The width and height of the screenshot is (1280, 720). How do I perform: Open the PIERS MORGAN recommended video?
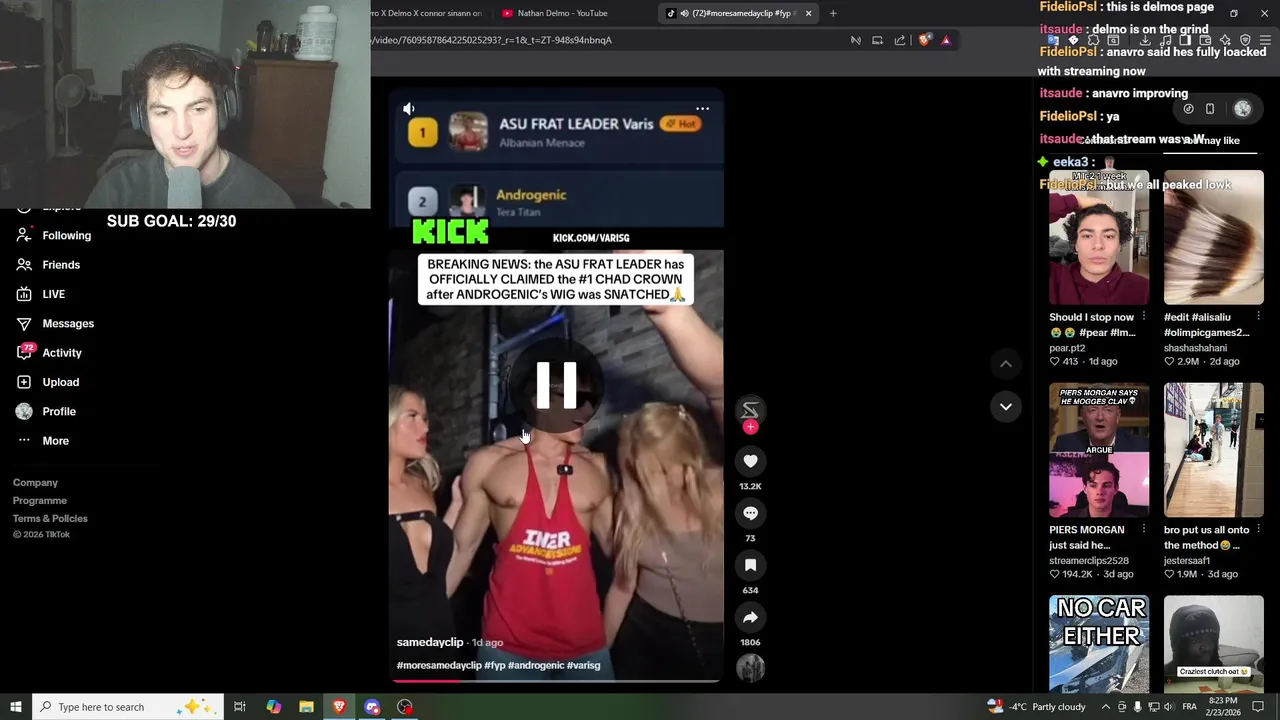1099,450
